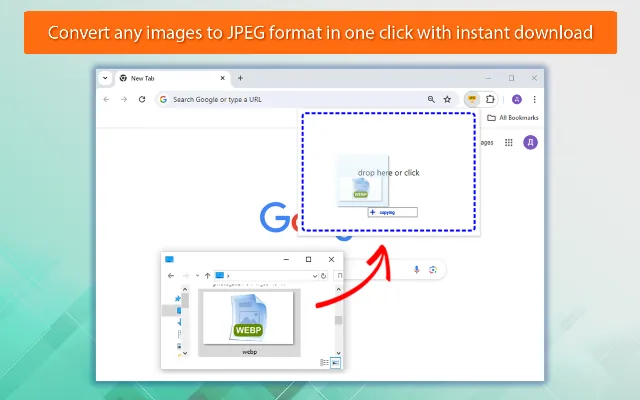Open the Google apps grid

coord(509,142)
